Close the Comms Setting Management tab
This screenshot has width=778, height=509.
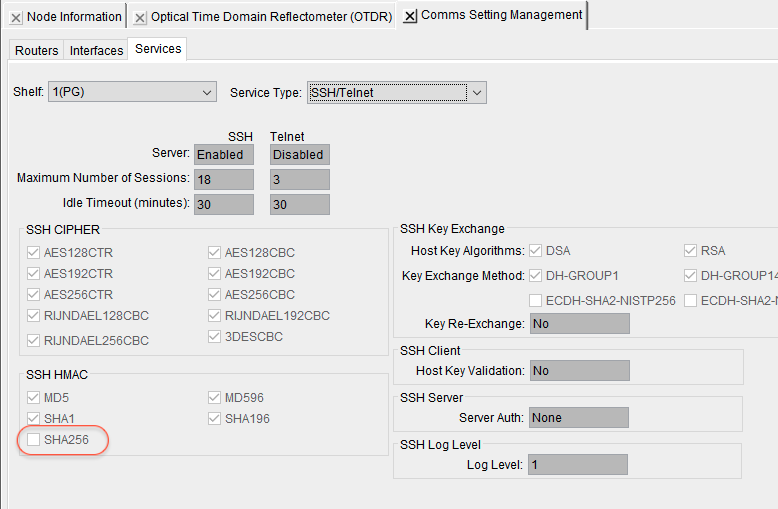tap(409, 16)
